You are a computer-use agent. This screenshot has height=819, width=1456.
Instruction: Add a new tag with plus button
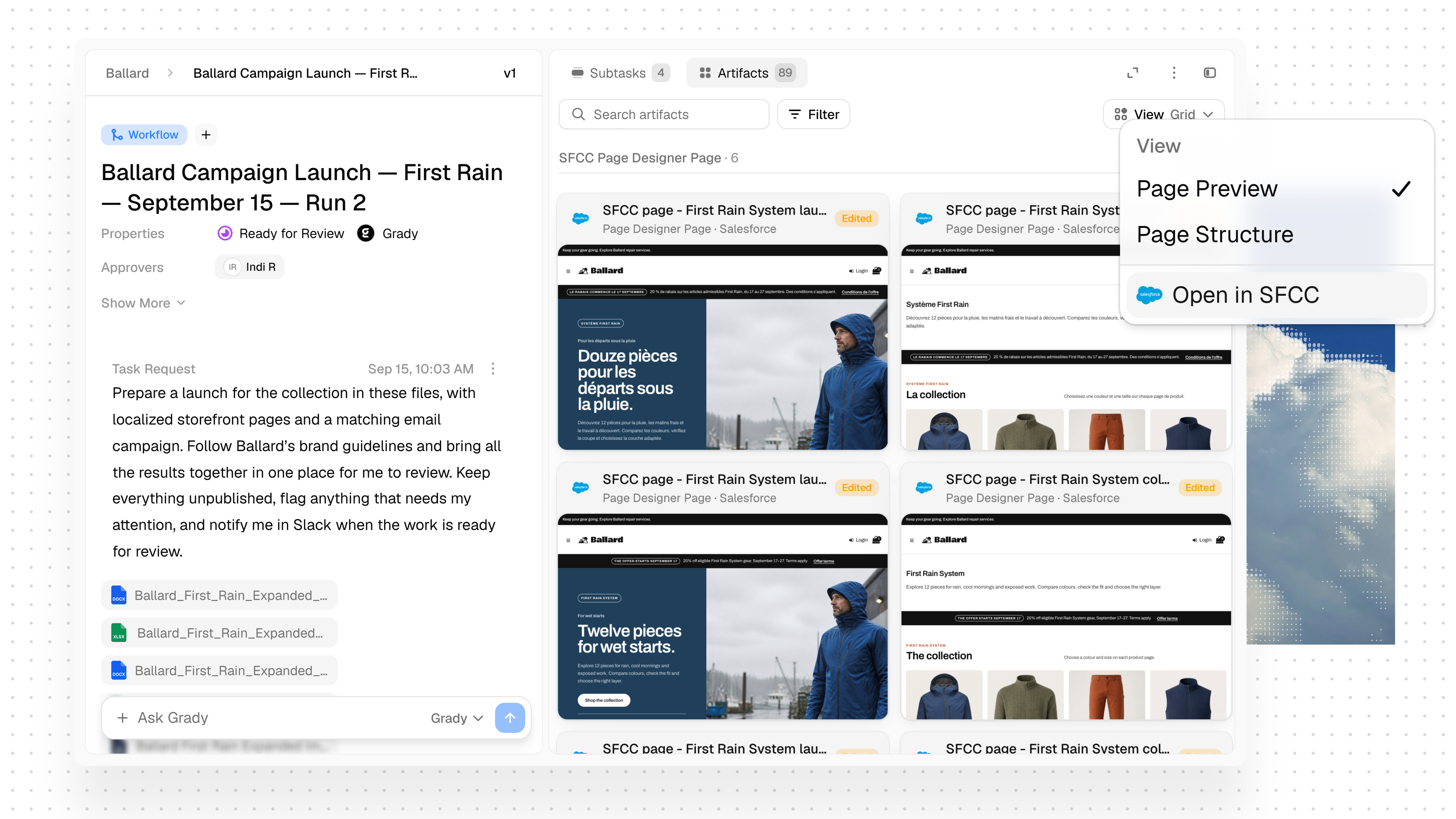(206, 135)
